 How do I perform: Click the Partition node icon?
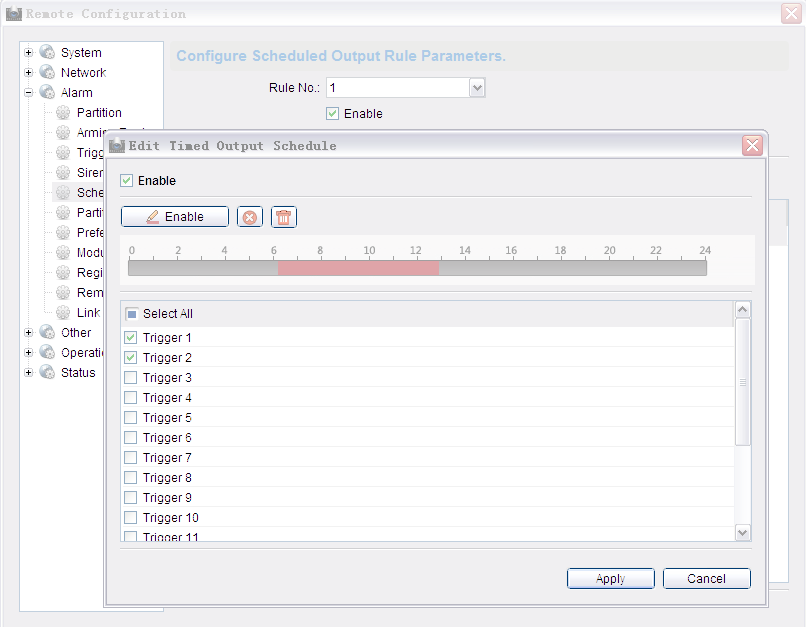click(x=63, y=113)
